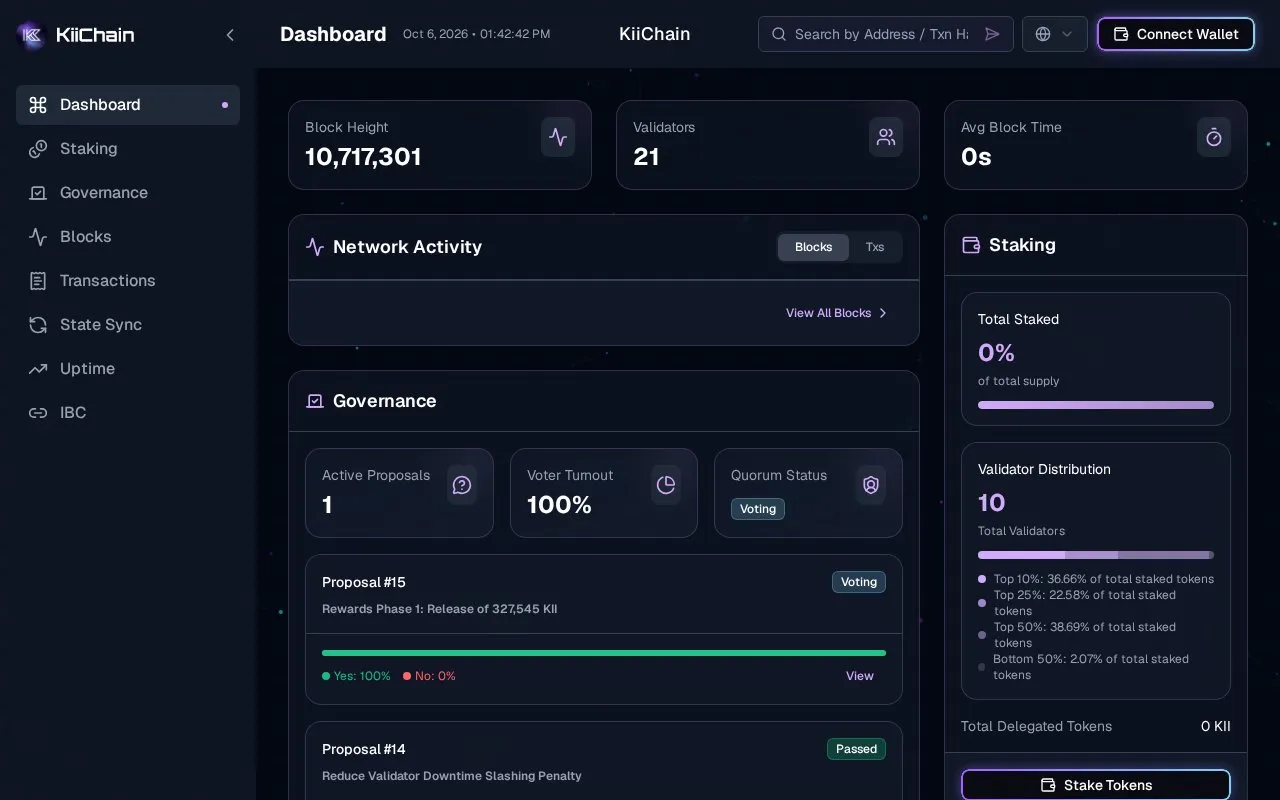Viewport: 1280px width, 800px height.
Task: Click the Avg Block Time stopwatch icon
Action: point(1214,137)
